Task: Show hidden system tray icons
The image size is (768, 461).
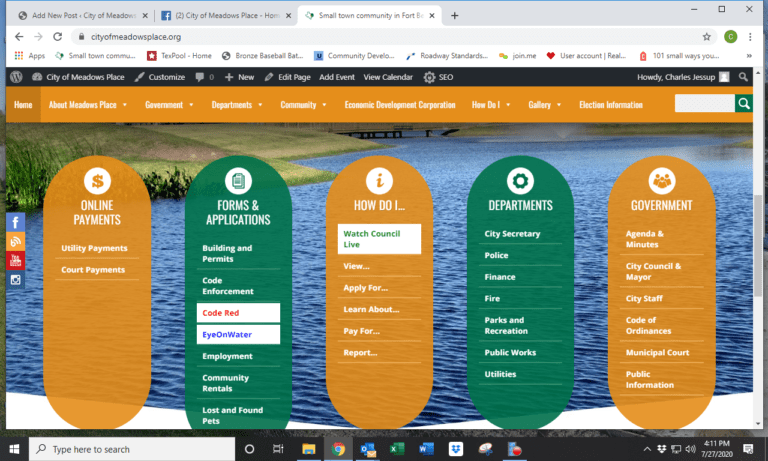Action: [647, 449]
